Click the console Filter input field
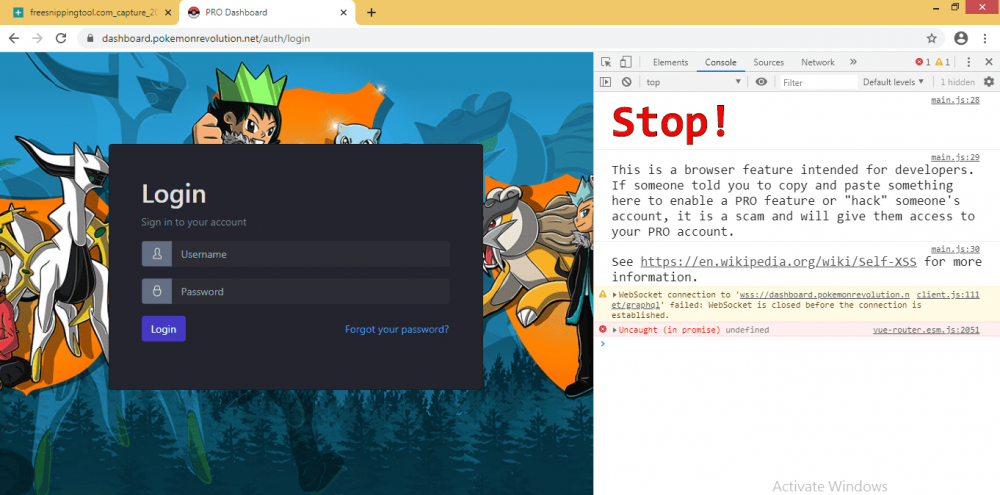This screenshot has width=1000, height=495. coord(819,82)
